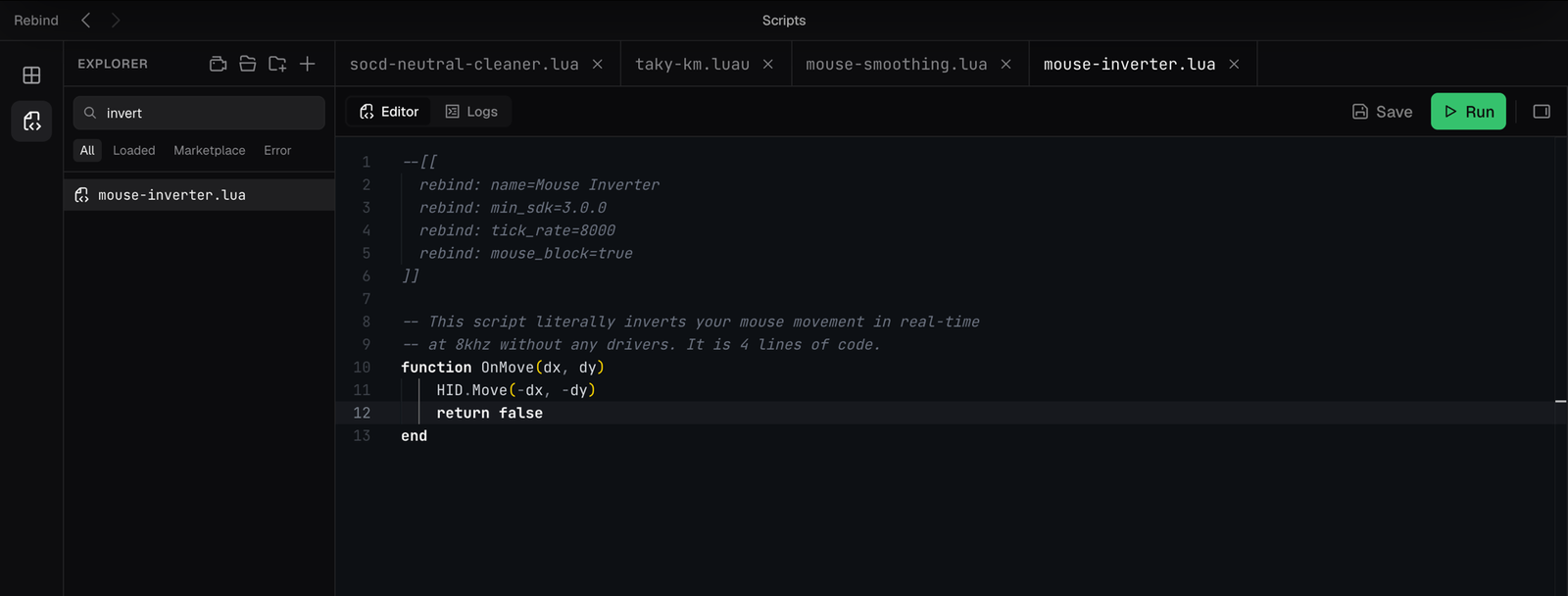Toggle the right side panel icon
The height and width of the screenshot is (596, 1568).
tap(1542, 112)
